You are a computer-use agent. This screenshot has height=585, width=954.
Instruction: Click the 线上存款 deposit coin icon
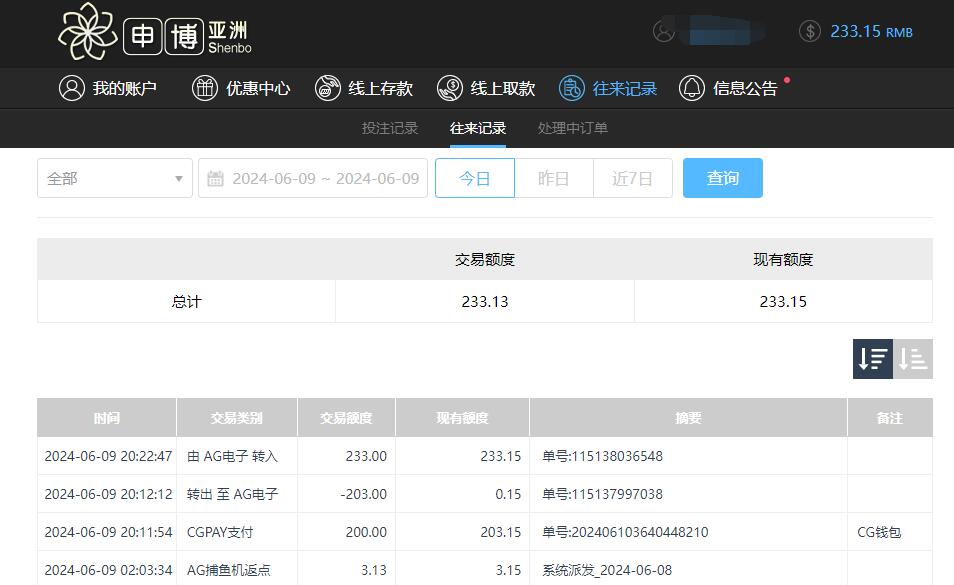click(x=327, y=88)
